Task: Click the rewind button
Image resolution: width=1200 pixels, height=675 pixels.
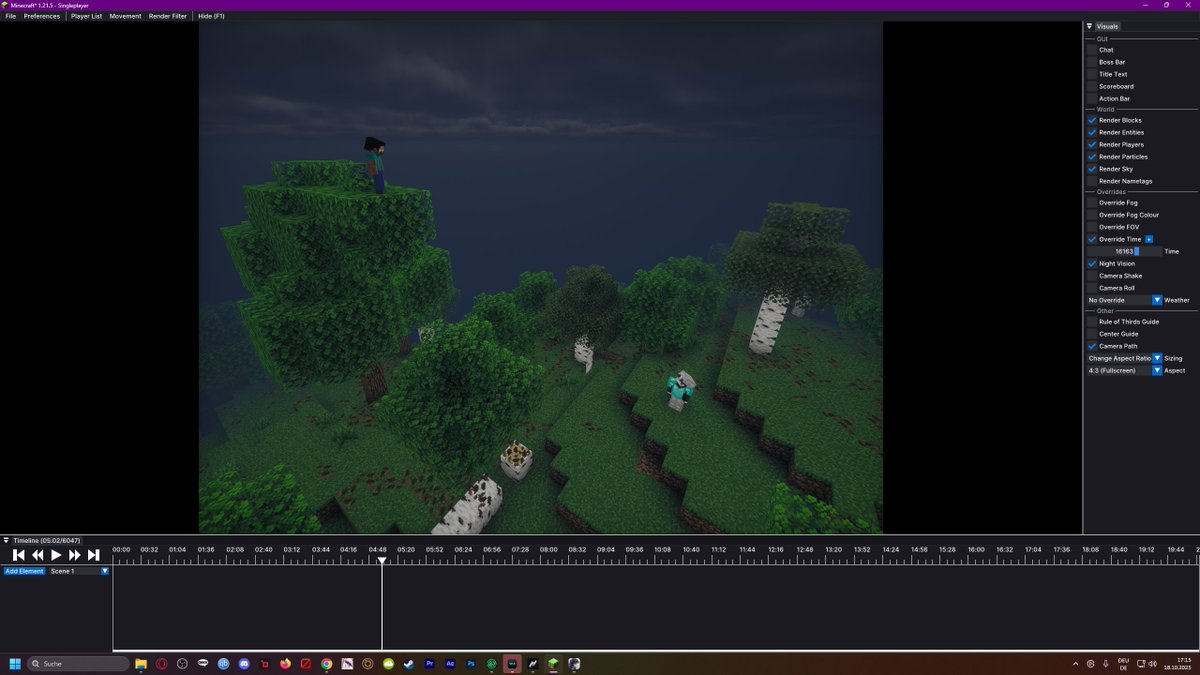Action: pos(37,555)
